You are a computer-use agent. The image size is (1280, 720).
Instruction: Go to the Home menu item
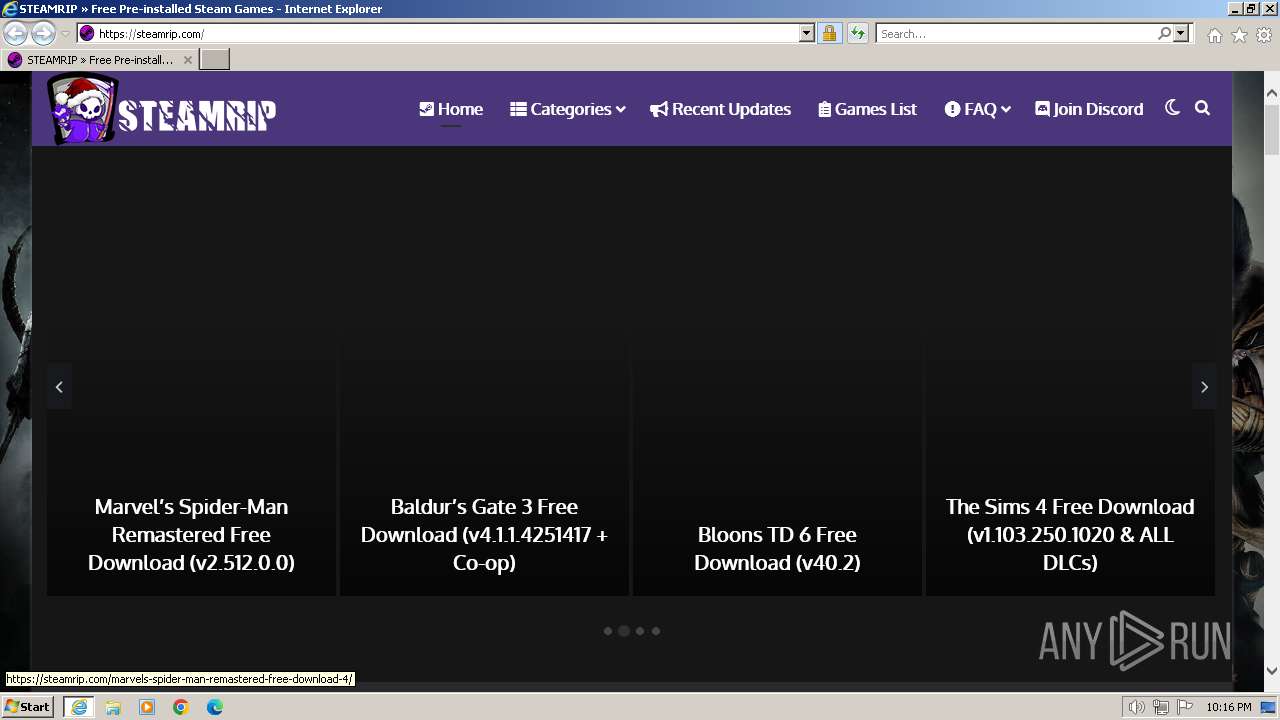(x=451, y=109)
